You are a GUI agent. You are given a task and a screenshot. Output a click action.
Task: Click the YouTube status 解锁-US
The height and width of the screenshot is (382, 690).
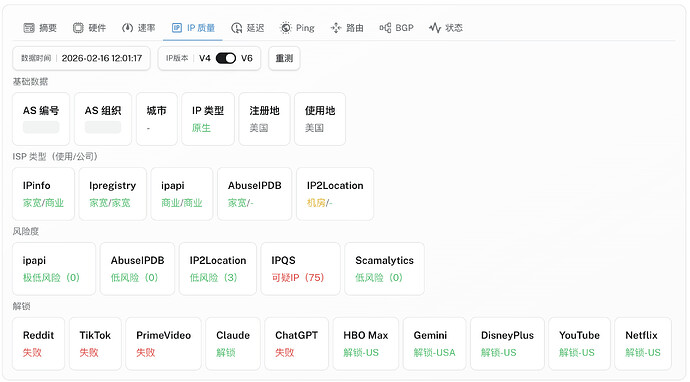point(577,353)
